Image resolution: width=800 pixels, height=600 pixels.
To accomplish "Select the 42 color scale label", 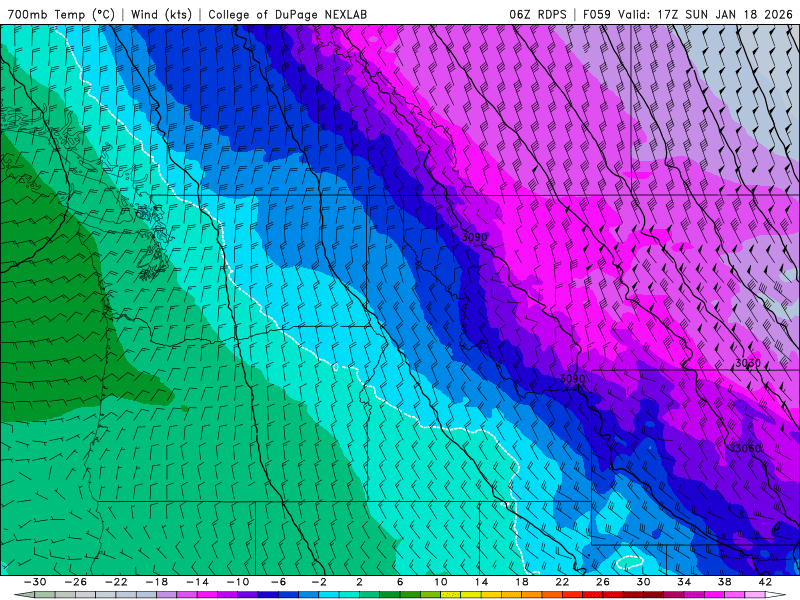I will point(765,582).
